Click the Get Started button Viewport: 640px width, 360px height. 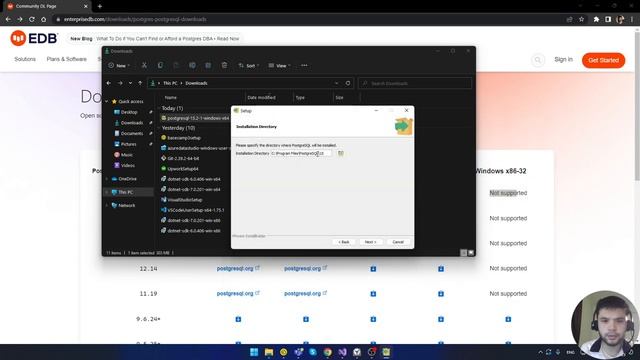pyautogui.click(x=603, y=60)
